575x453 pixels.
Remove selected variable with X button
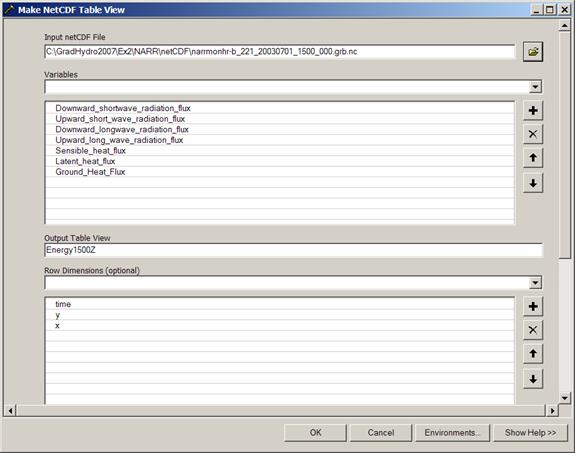tap(533, 134)
